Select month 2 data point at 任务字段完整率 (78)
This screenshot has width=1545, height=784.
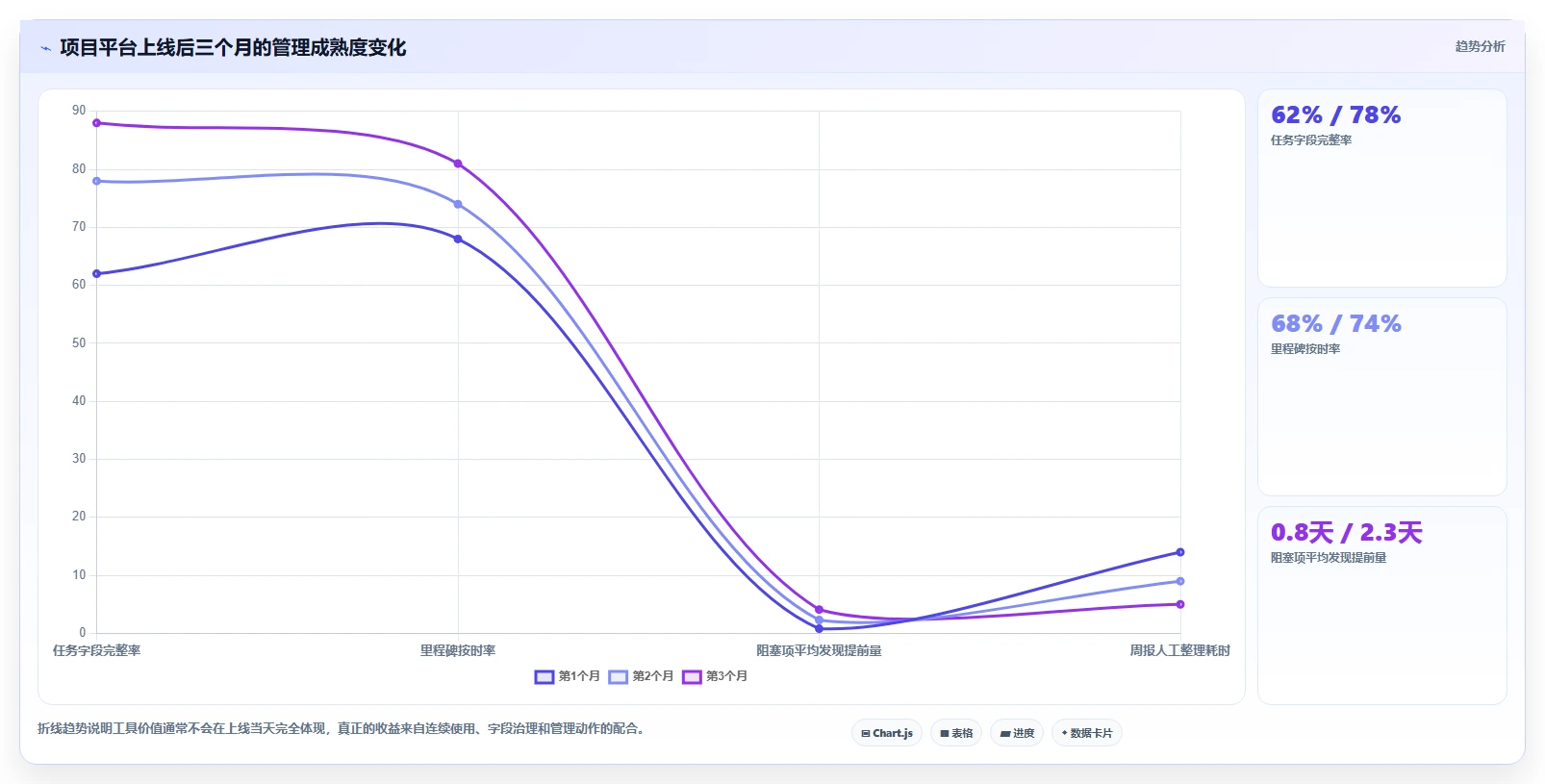coord(96,181)
